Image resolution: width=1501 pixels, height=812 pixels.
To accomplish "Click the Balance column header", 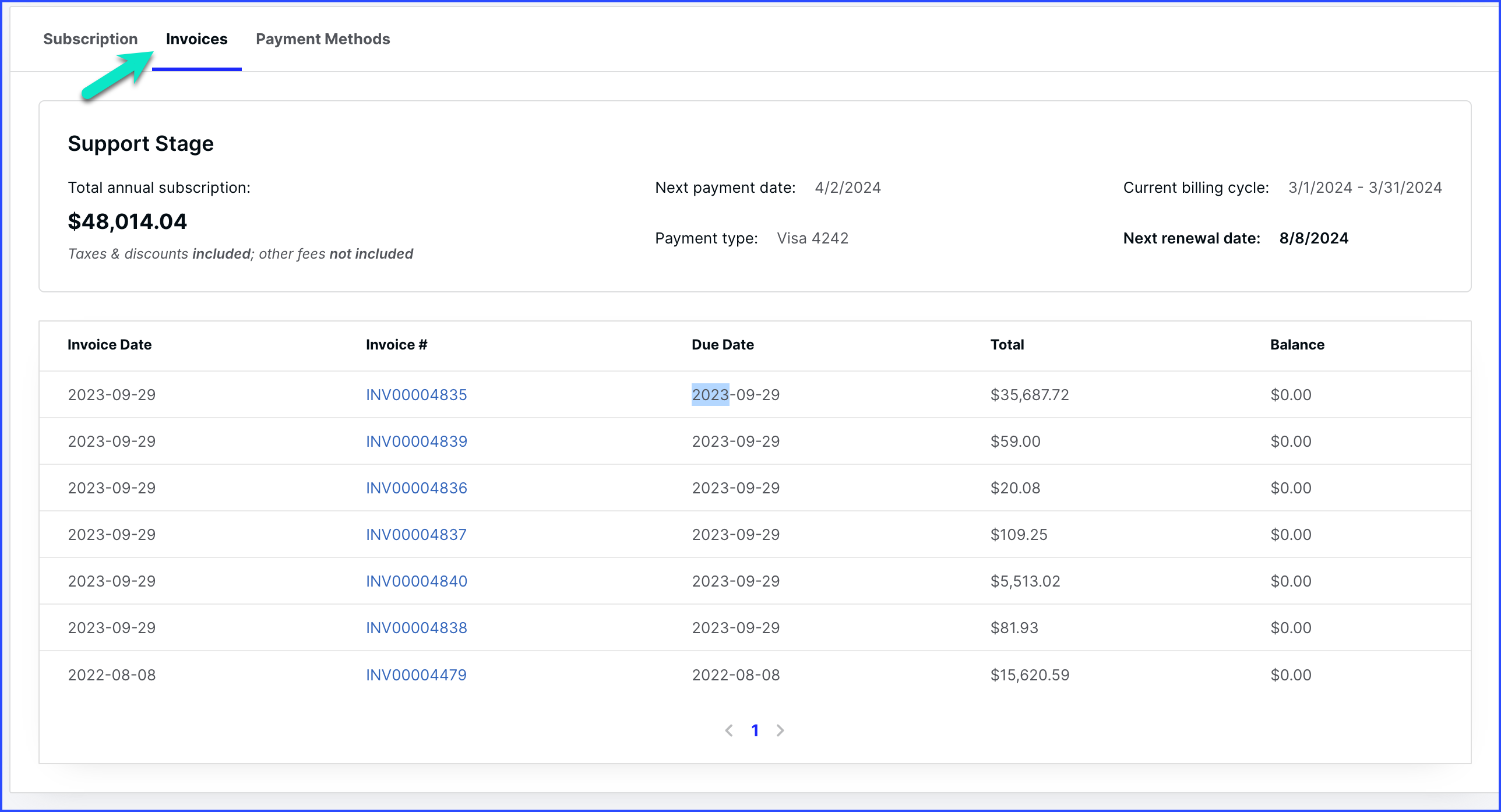I will coord(1297,345).
